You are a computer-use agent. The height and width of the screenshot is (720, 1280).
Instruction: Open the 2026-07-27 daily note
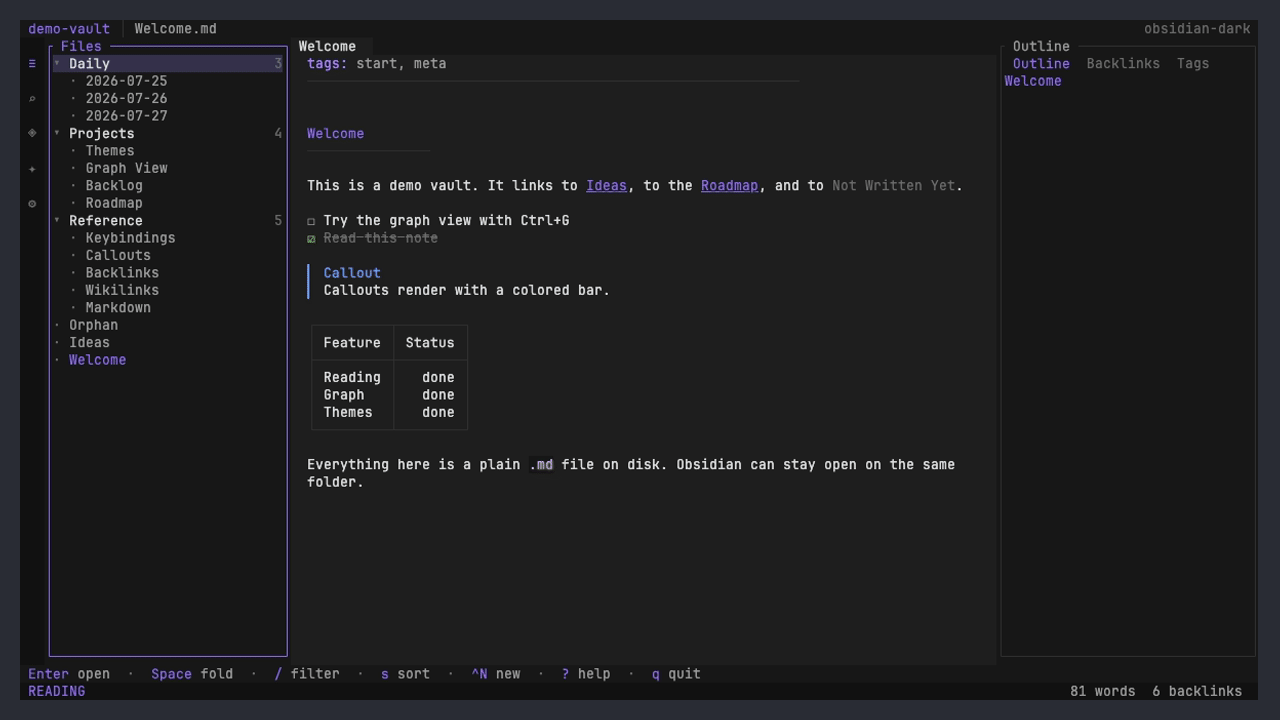click(126, 116)
